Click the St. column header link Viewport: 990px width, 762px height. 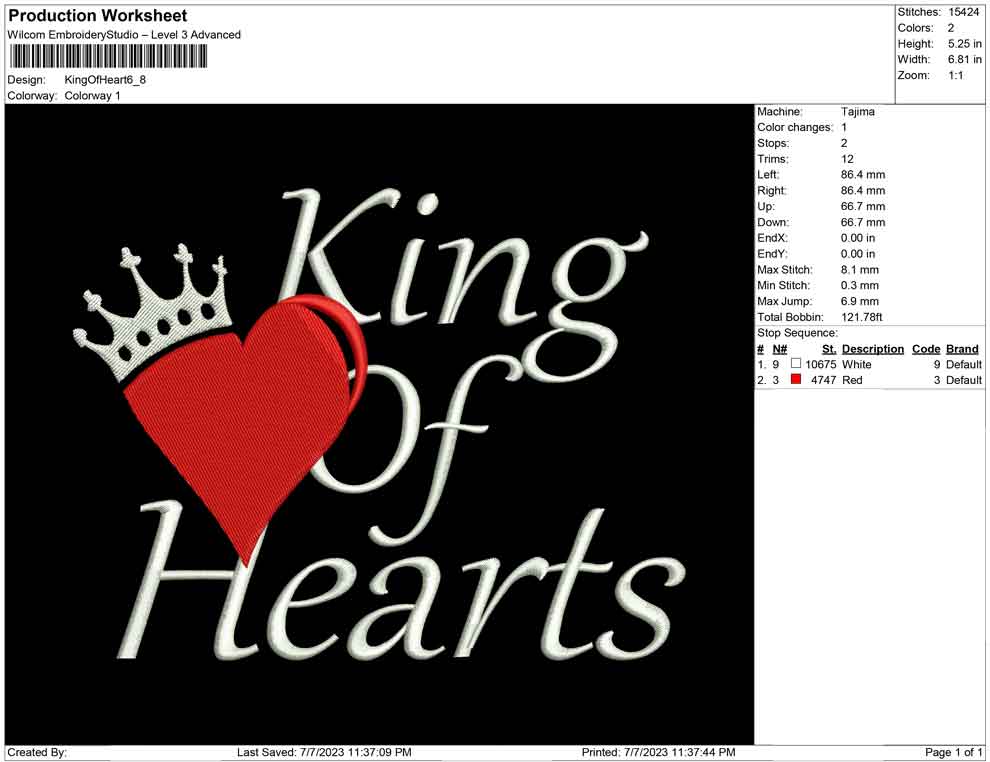[827, 348]
